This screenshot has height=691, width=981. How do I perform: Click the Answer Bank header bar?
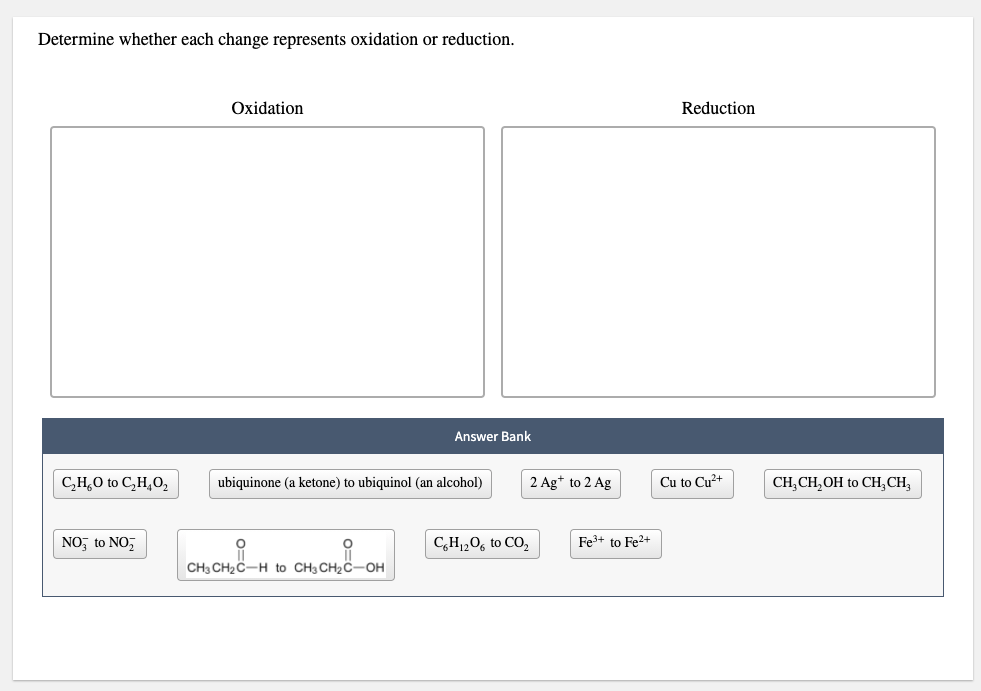click(x=493, y=436)
